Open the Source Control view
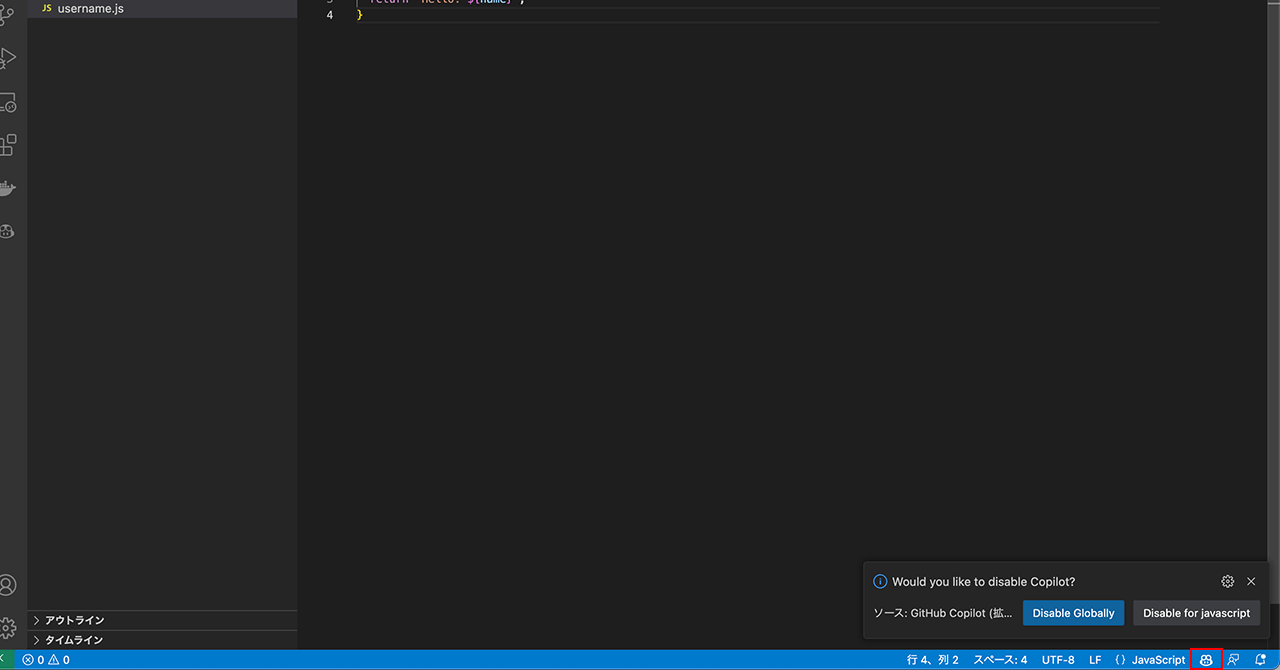This screenshot has width=1280, height=670. tap(8, 15)
